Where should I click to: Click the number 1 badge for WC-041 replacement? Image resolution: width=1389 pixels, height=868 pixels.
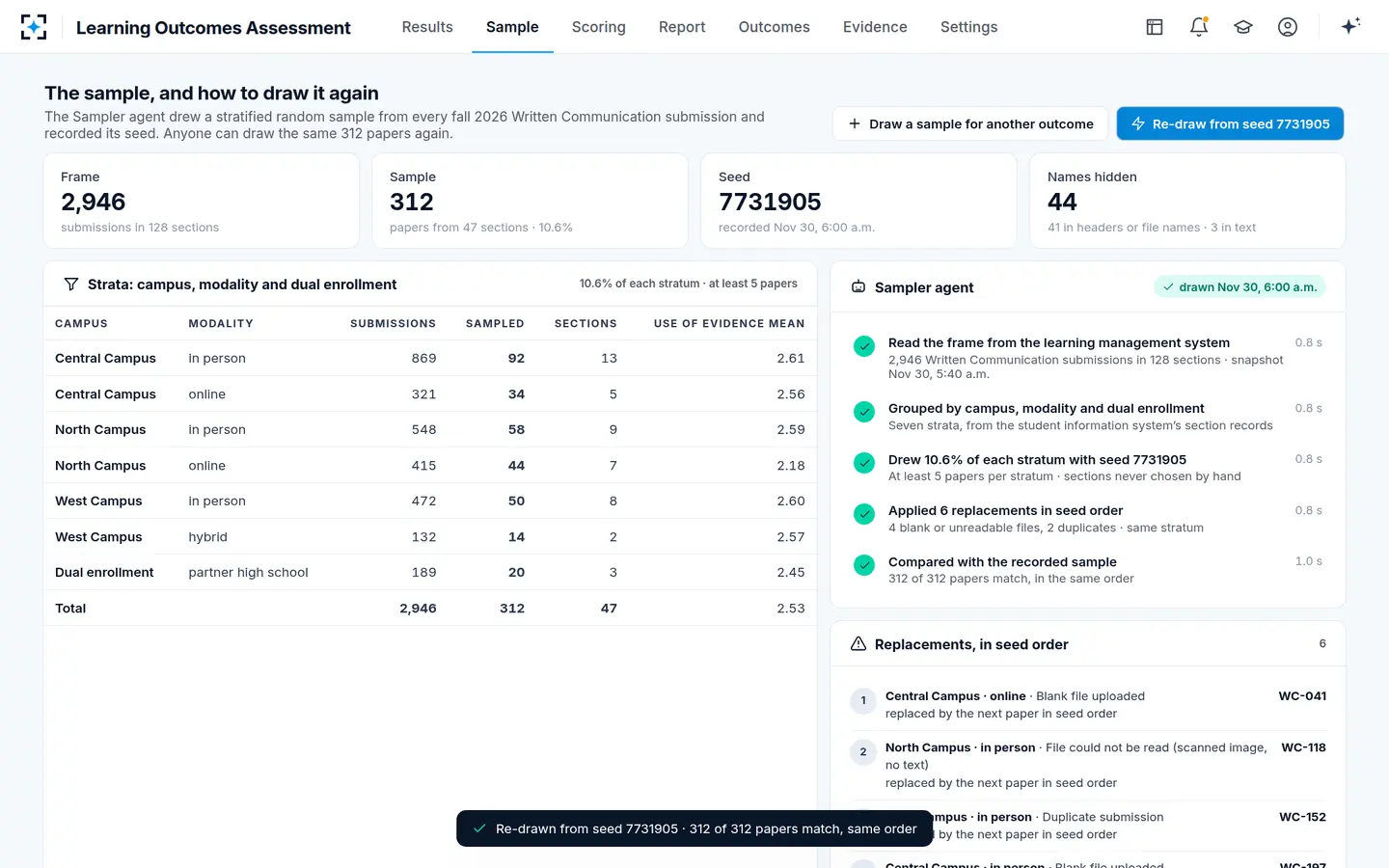click(x=863, y=701)
